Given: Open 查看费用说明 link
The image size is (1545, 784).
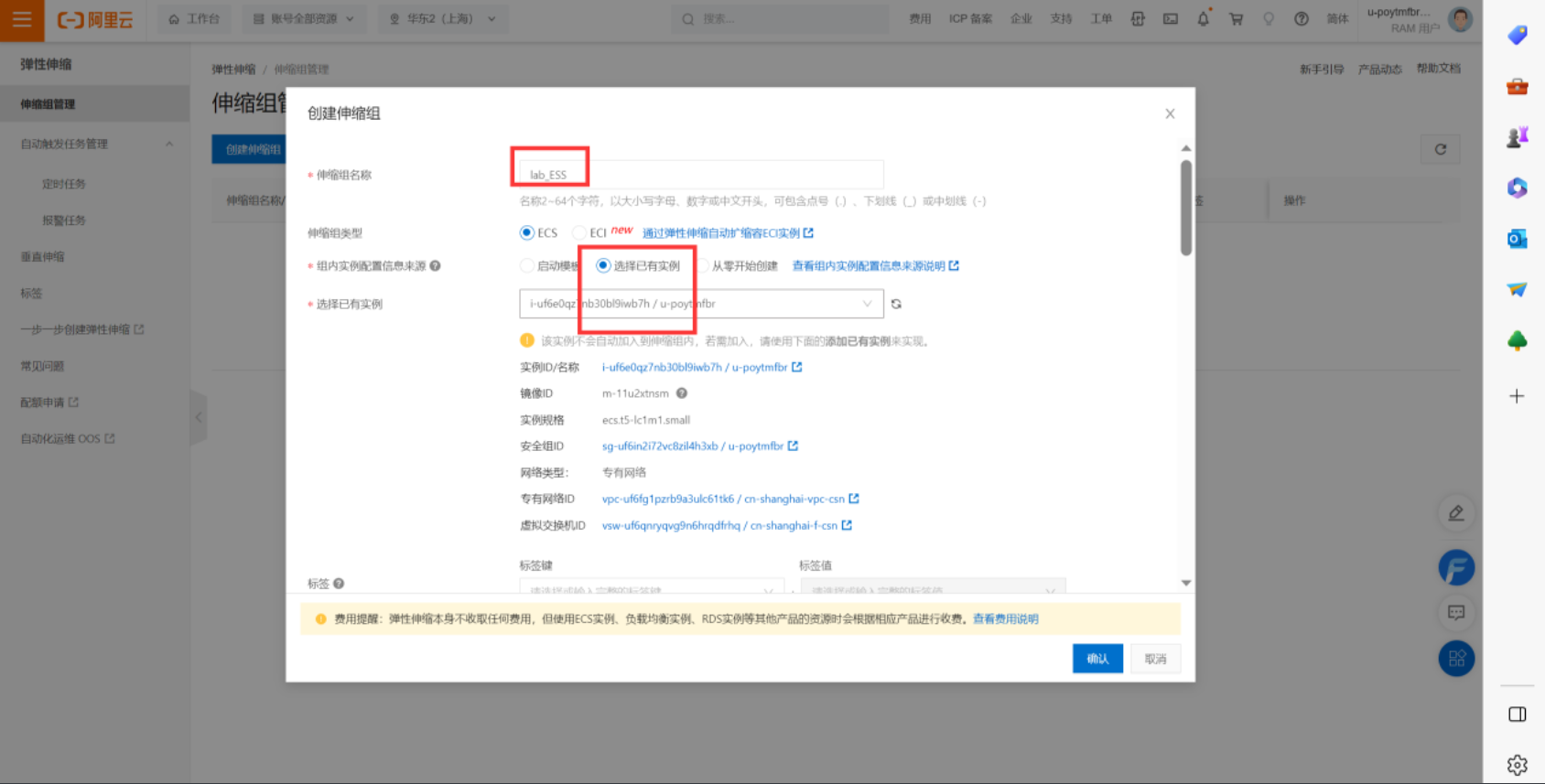Looking at the screenshot, I should [1005, 619].
